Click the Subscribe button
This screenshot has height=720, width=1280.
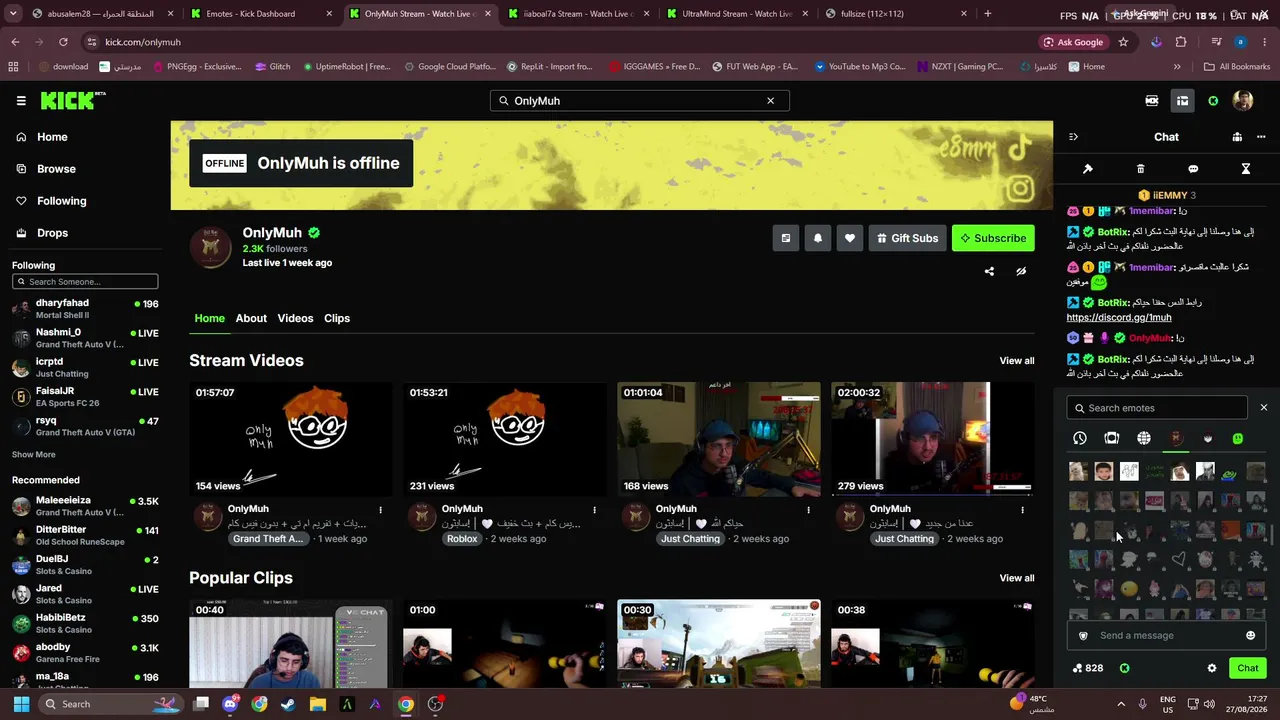993,238
